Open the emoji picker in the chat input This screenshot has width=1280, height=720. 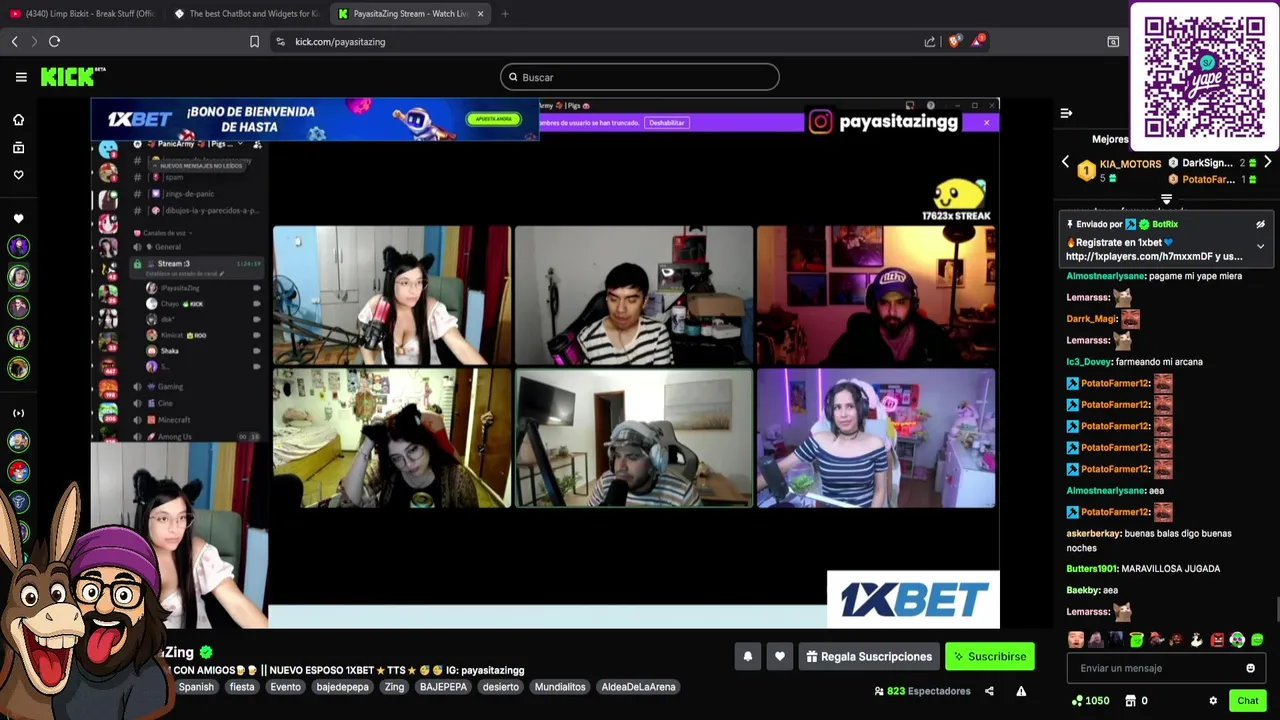1250,668
